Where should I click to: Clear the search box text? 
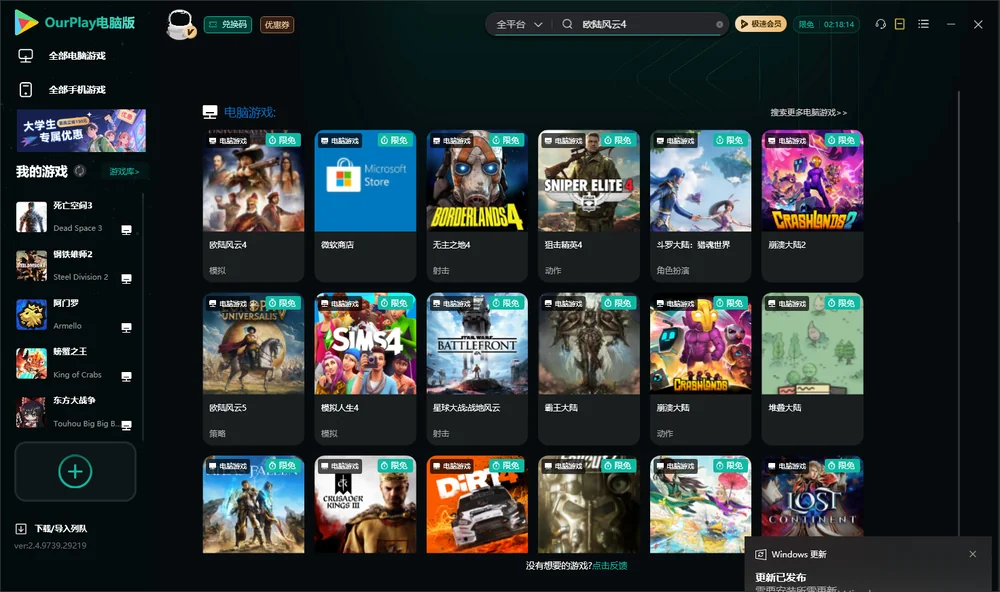pyautogui.click(x=719, y=25)
